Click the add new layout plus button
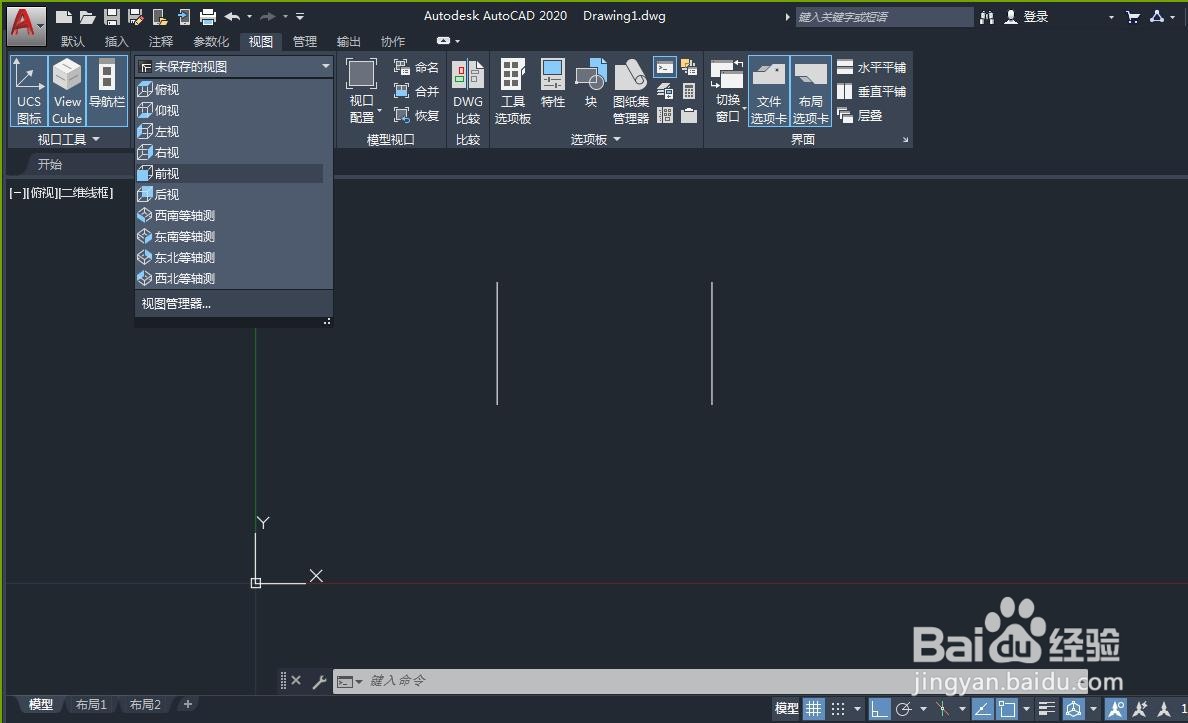The height and width of the screenshot is (723, 1188). click(188, 704)
